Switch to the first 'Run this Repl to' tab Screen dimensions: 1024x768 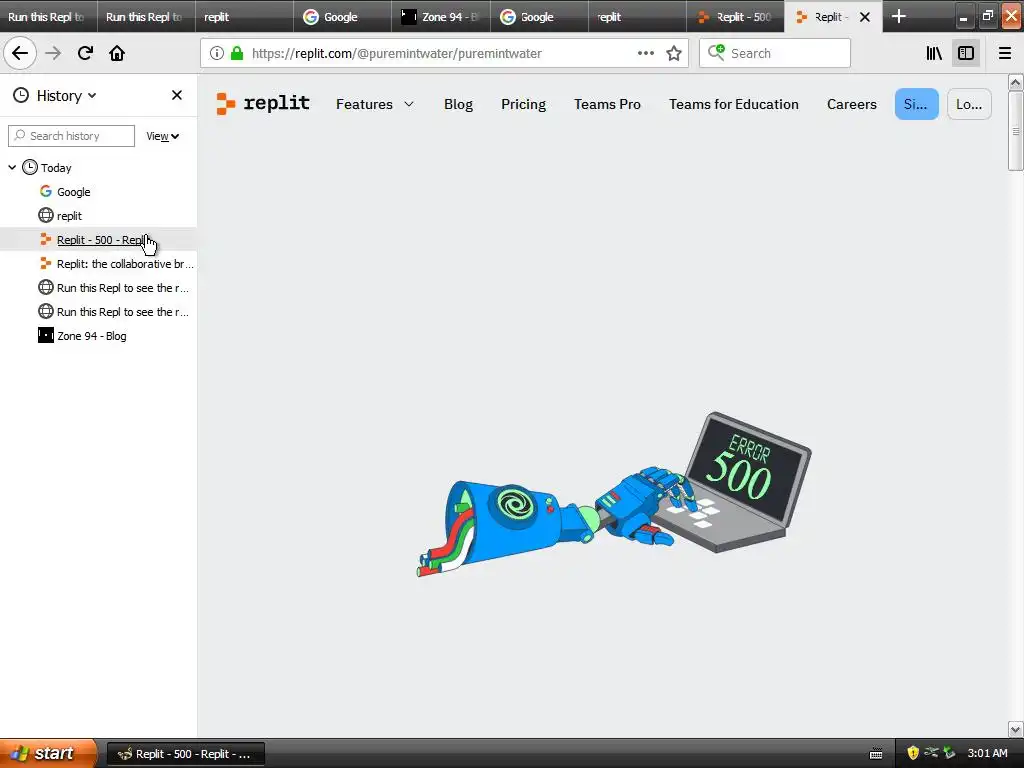tap(48, 16)
